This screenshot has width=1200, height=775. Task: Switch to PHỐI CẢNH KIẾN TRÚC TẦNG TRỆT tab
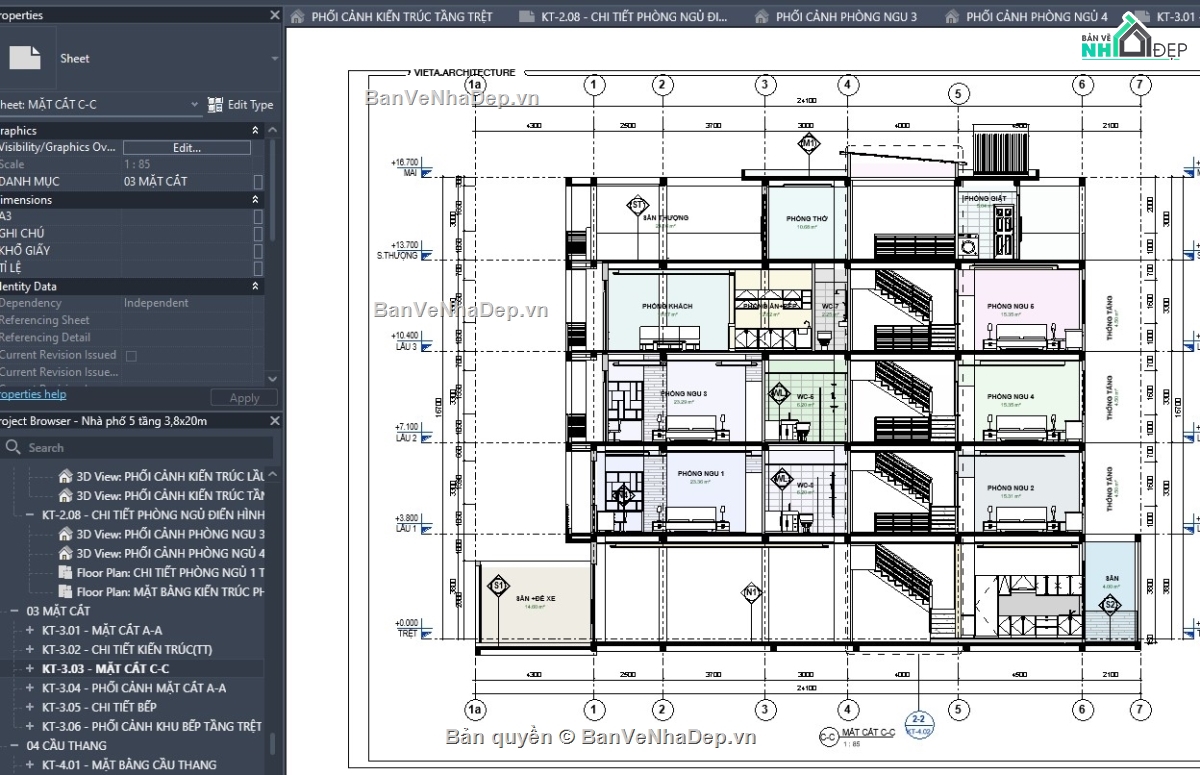(x=392, y=17)
